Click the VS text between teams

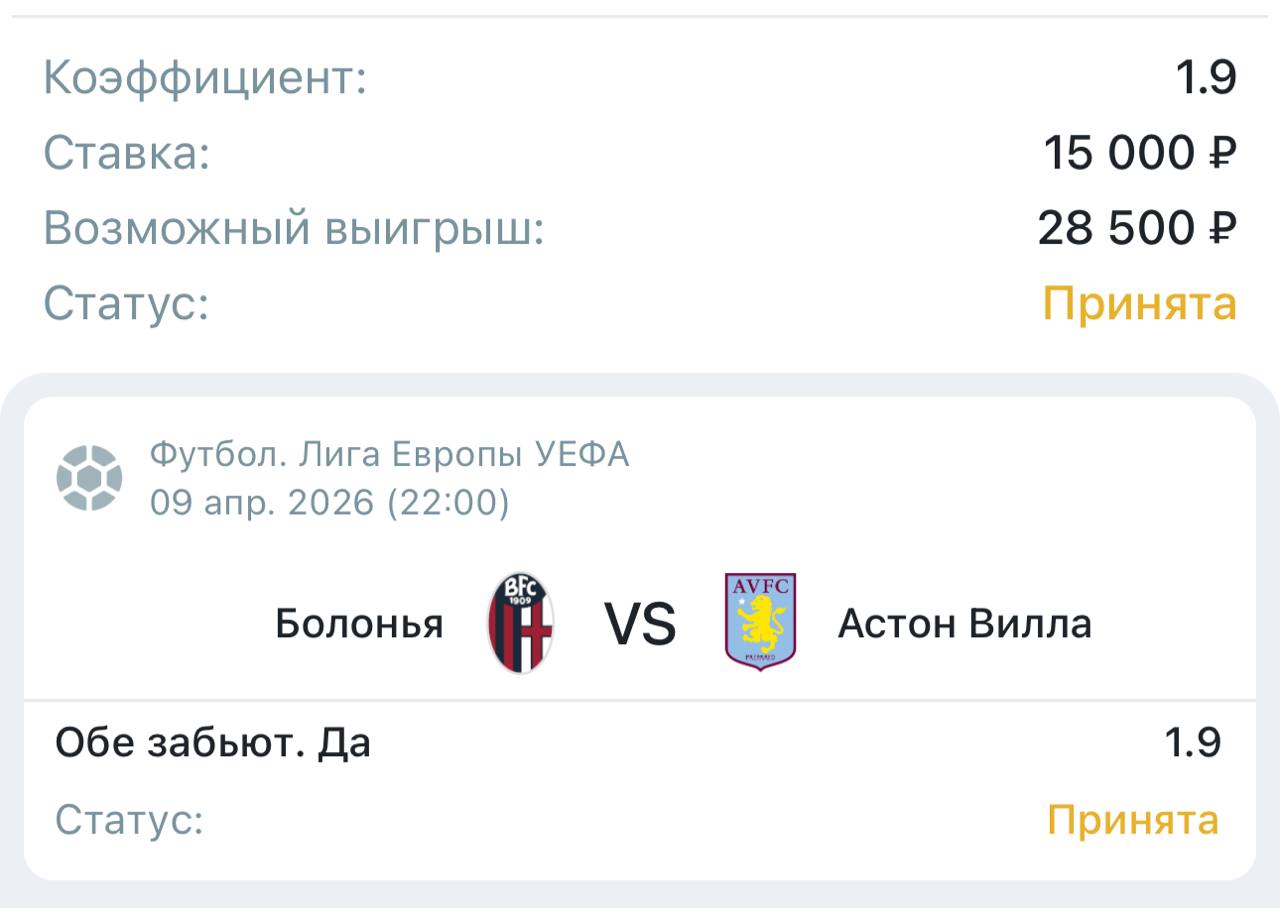coord(640,624)
